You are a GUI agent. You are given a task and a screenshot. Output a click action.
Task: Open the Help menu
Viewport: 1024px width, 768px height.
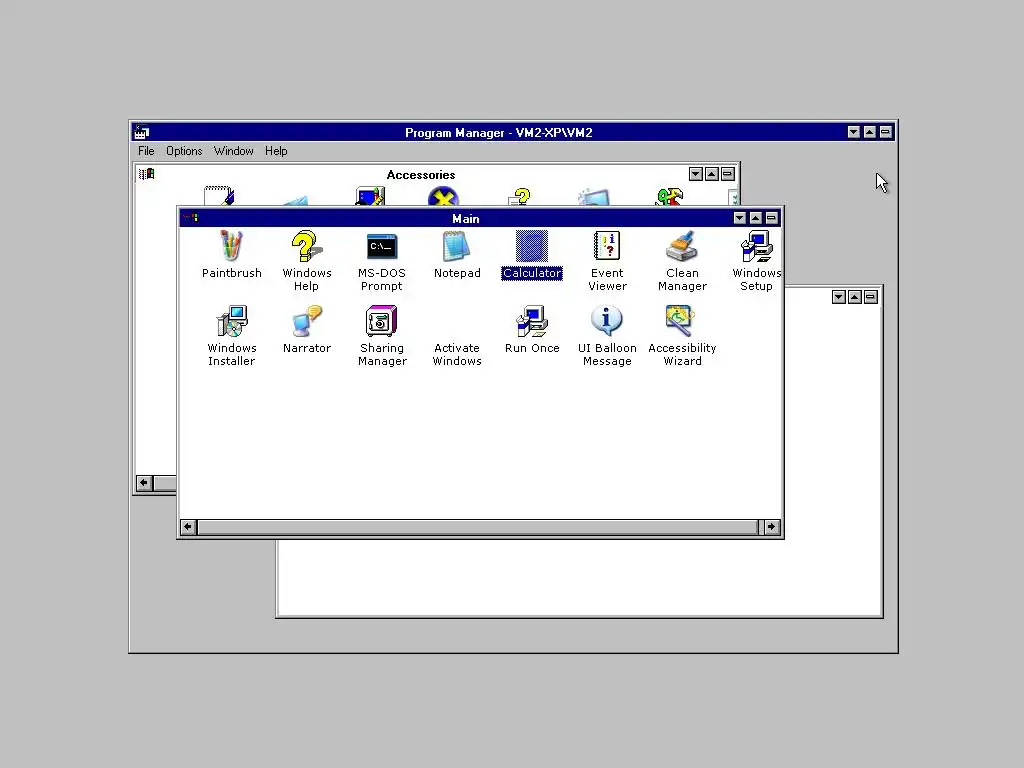point(276,151)
